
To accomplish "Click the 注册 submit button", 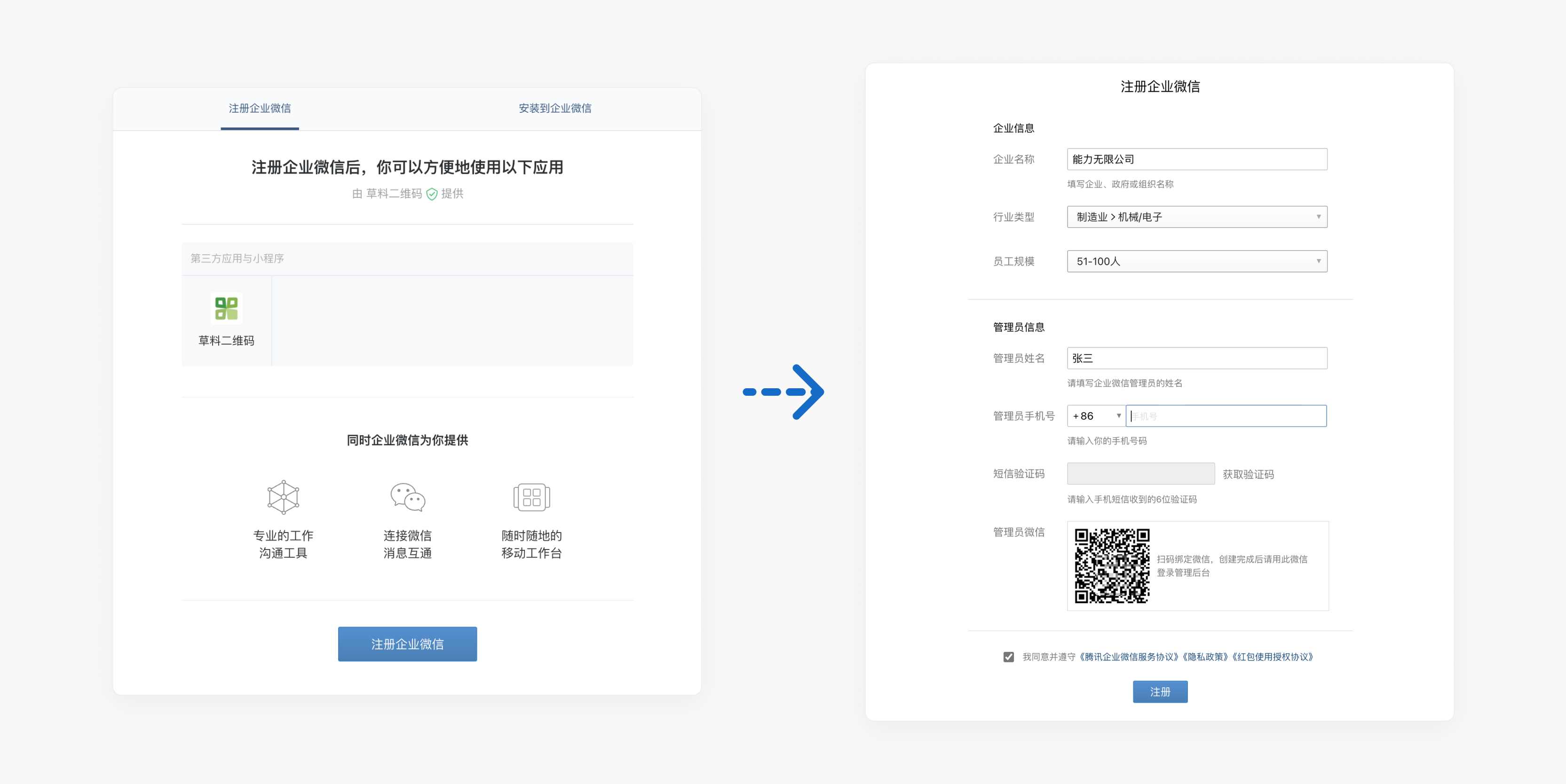I will pos(1160,691).
